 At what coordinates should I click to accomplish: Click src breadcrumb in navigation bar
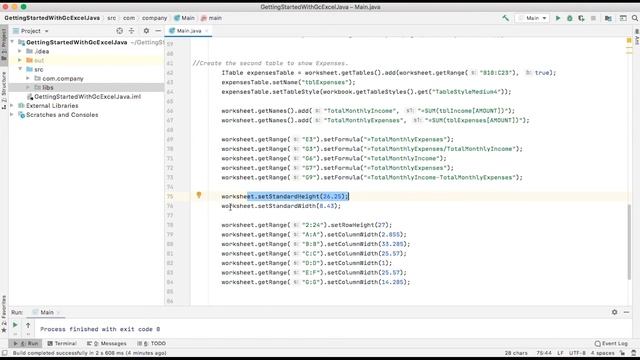(111, 18)
